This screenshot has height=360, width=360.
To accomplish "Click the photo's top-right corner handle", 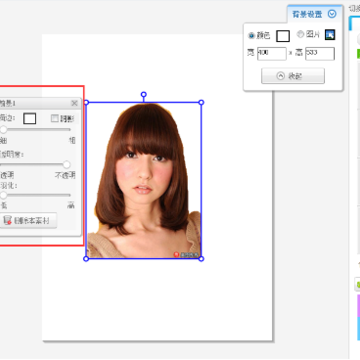I will pyautogui.click(x=201, y=102).
